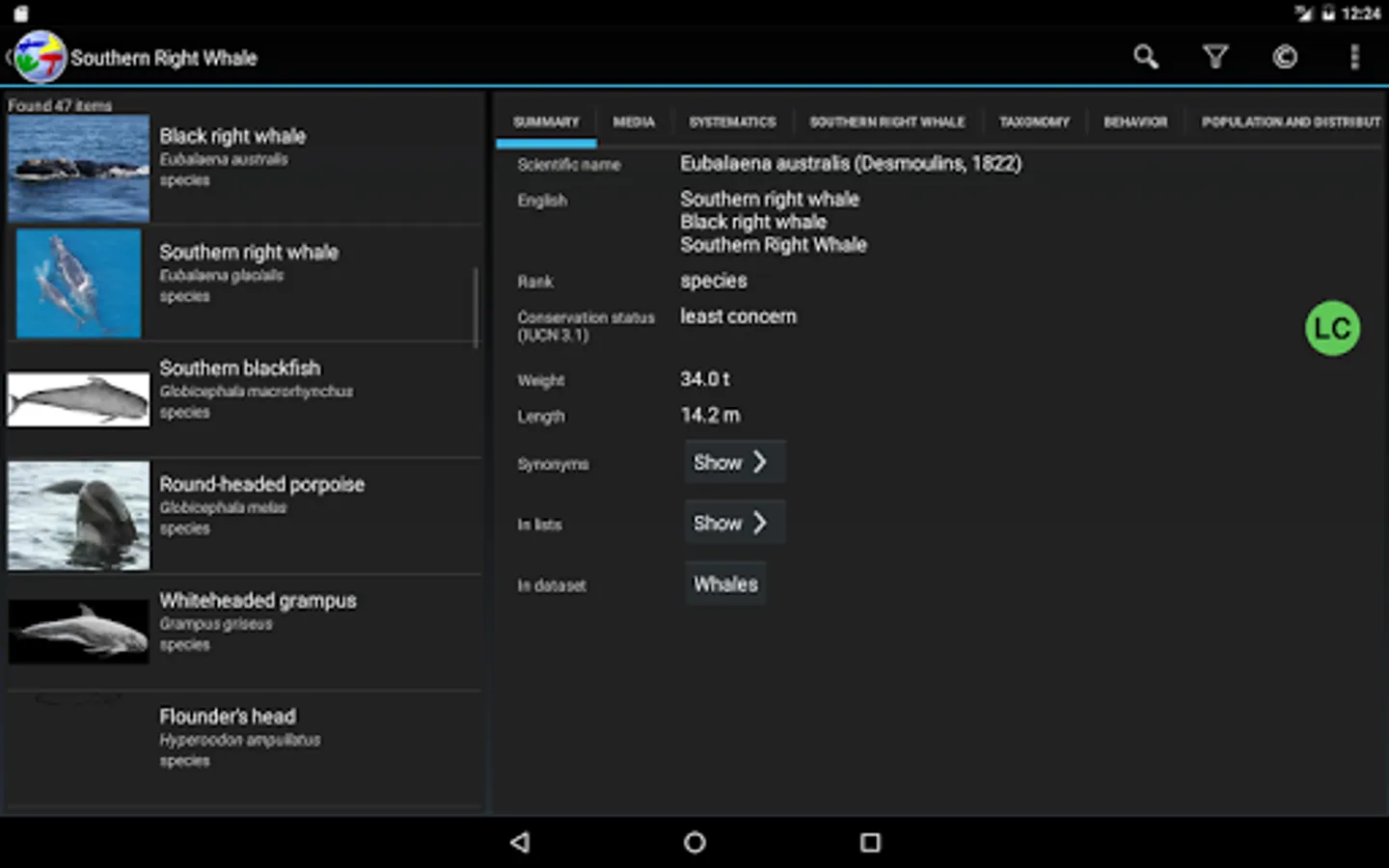Select Whiteheaded grampus in the list
The height and width of the screenshot is (868, 1389).
pyautogui.click(x=258, y=600)
